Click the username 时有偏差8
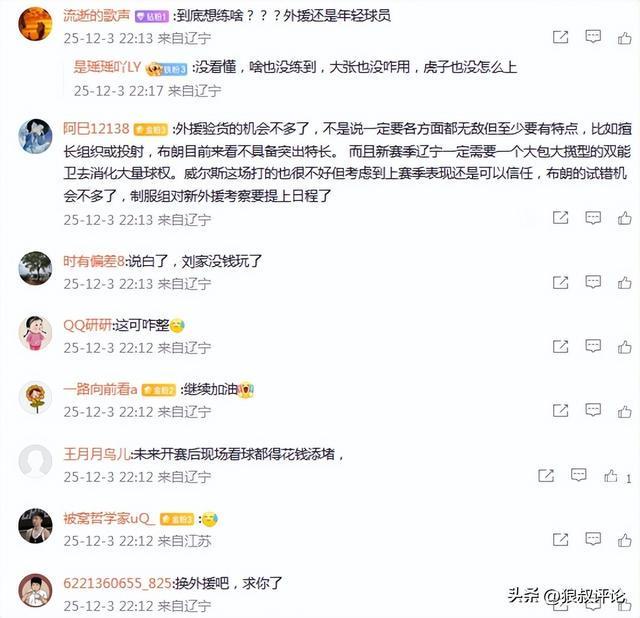The width and height of the screenshot is (640, 618). point(94,261)
